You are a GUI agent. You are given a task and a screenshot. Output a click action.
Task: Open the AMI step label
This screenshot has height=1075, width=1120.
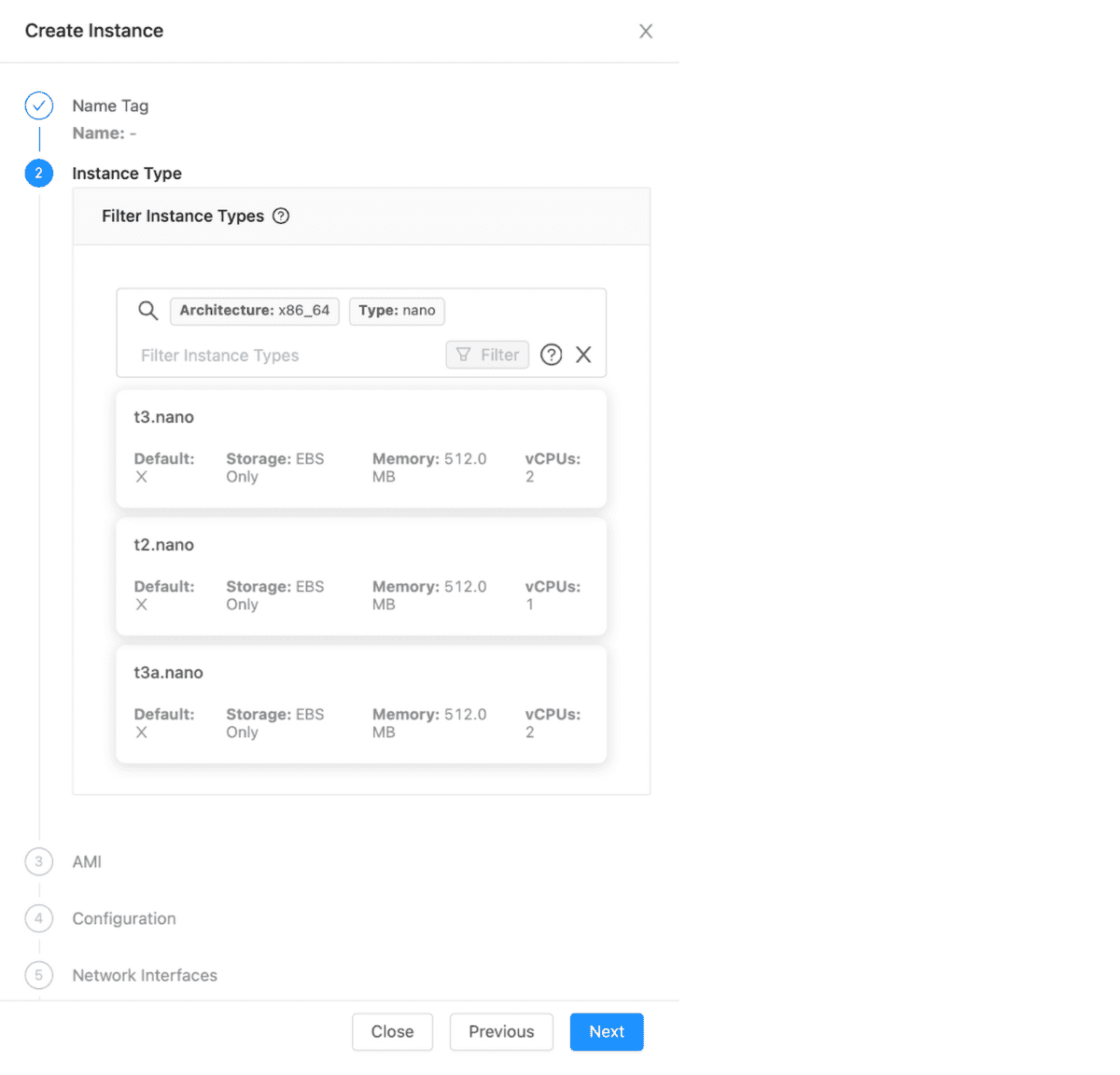(87, 862)
